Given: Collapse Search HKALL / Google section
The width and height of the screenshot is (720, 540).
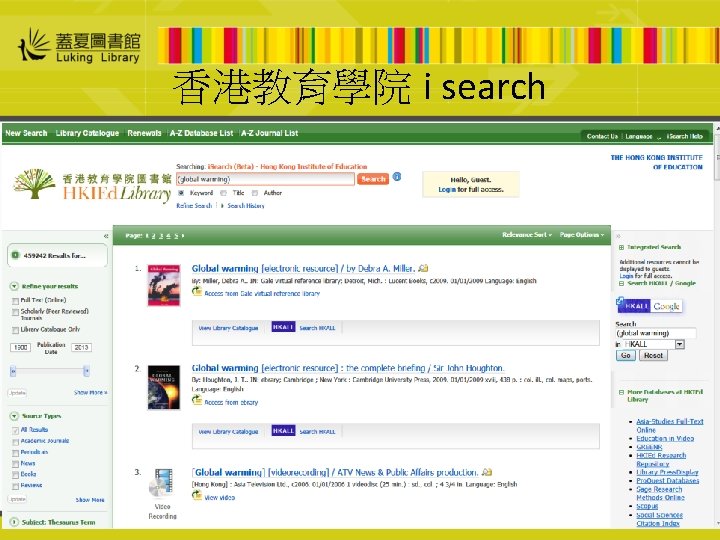Looking at the screenshot, I should click(x=621, y=283).
